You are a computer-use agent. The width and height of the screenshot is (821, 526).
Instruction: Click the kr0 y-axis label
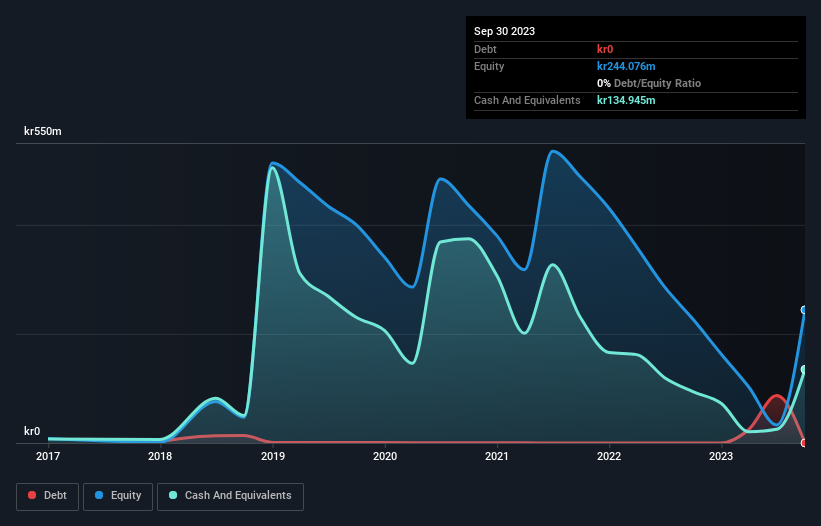pyautogui.click(x=32, y=431)
